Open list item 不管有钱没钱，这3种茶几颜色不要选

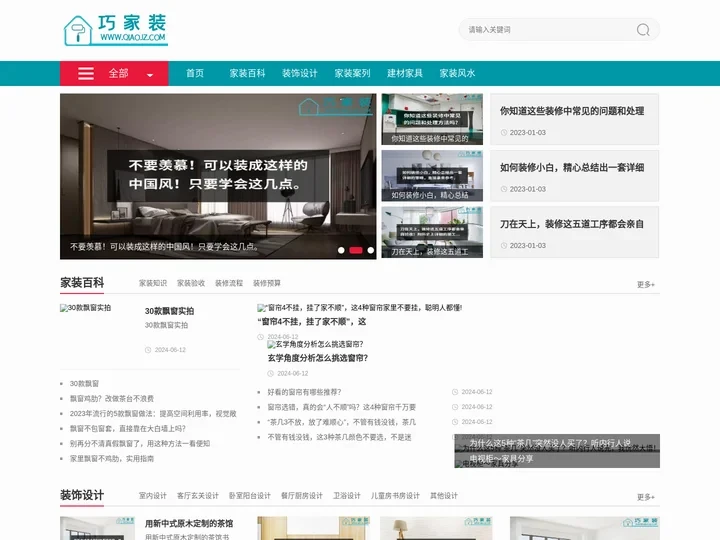(339, 438)
